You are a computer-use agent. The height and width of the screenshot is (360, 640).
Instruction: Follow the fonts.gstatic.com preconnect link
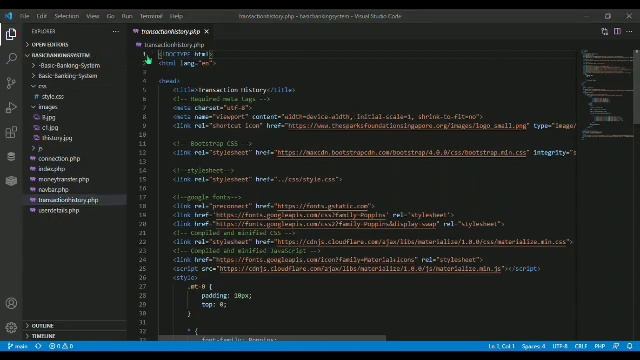(322, 206)
